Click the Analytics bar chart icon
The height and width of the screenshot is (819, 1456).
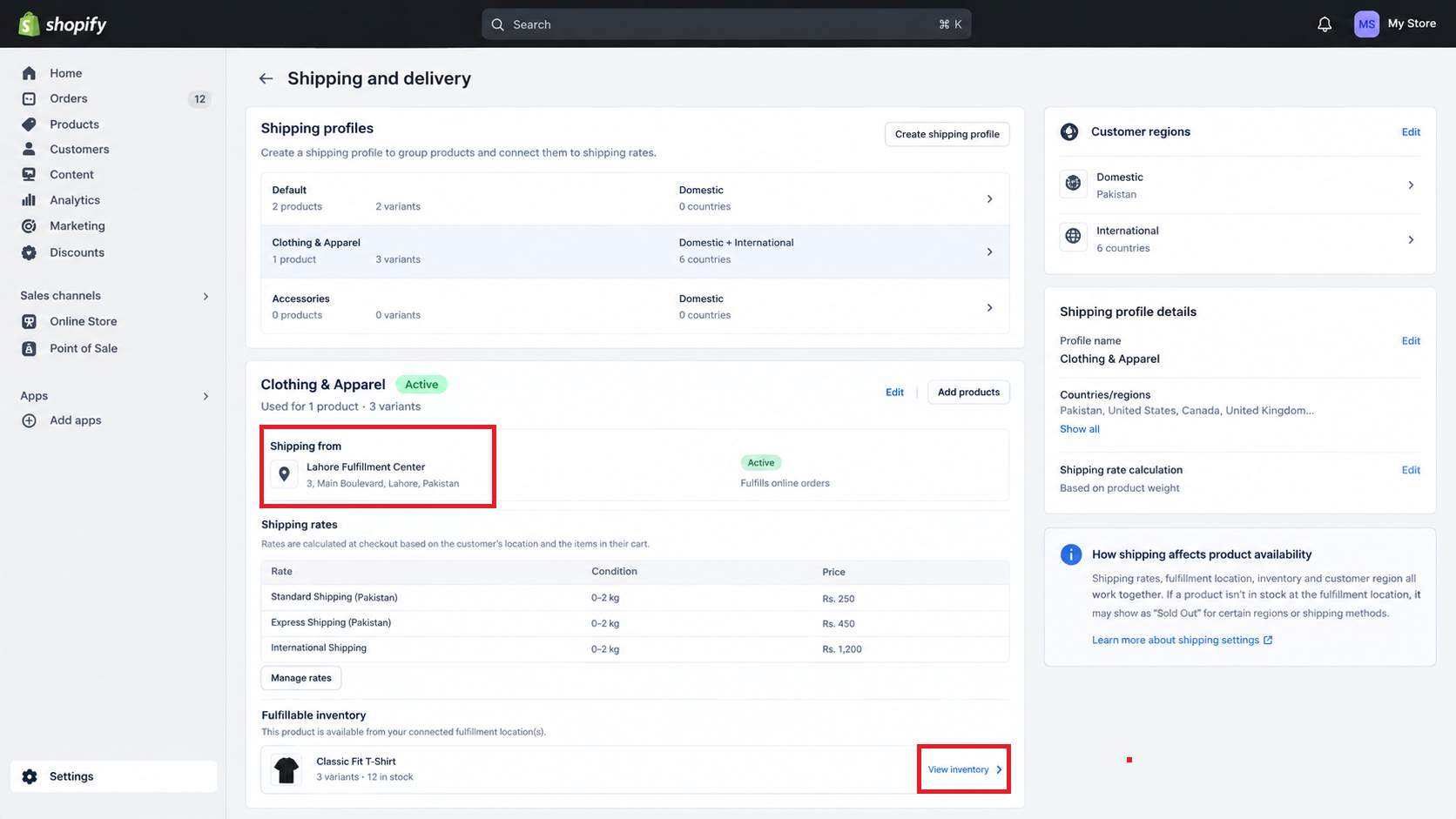[x=29, y=200]
